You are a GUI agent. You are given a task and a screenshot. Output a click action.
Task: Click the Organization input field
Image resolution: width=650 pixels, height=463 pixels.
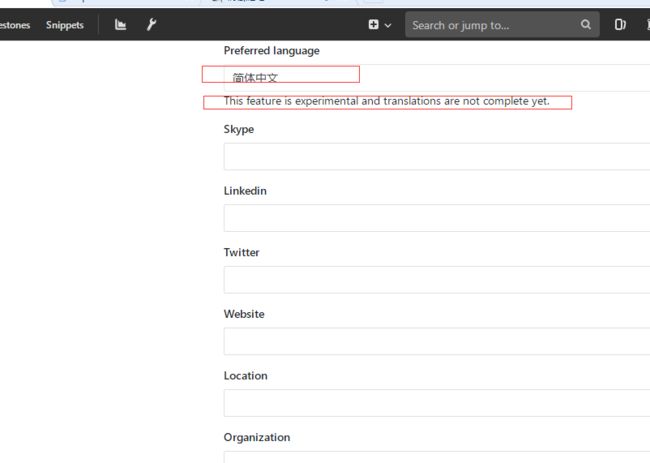437,457
